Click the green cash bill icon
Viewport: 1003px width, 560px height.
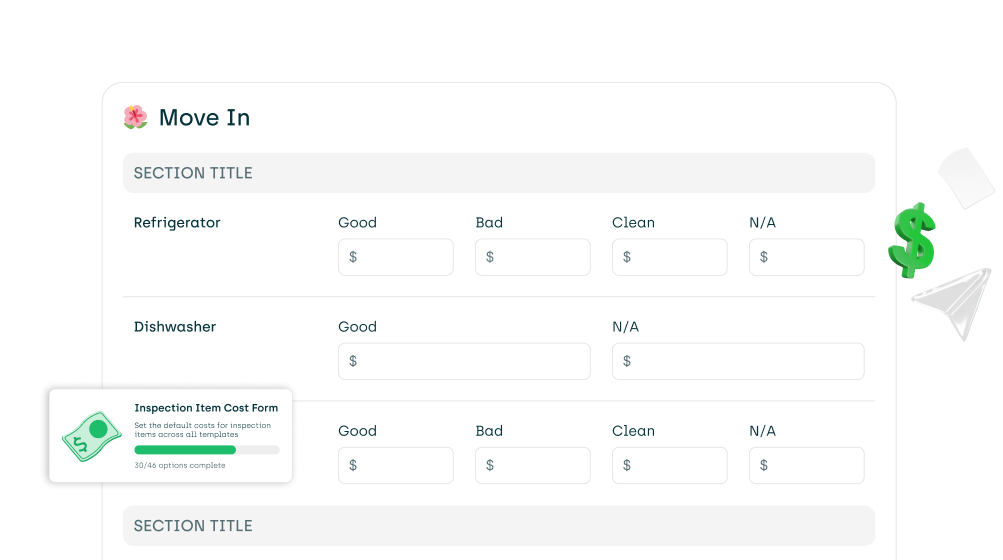pyautogui.click(x=92, y=436)
